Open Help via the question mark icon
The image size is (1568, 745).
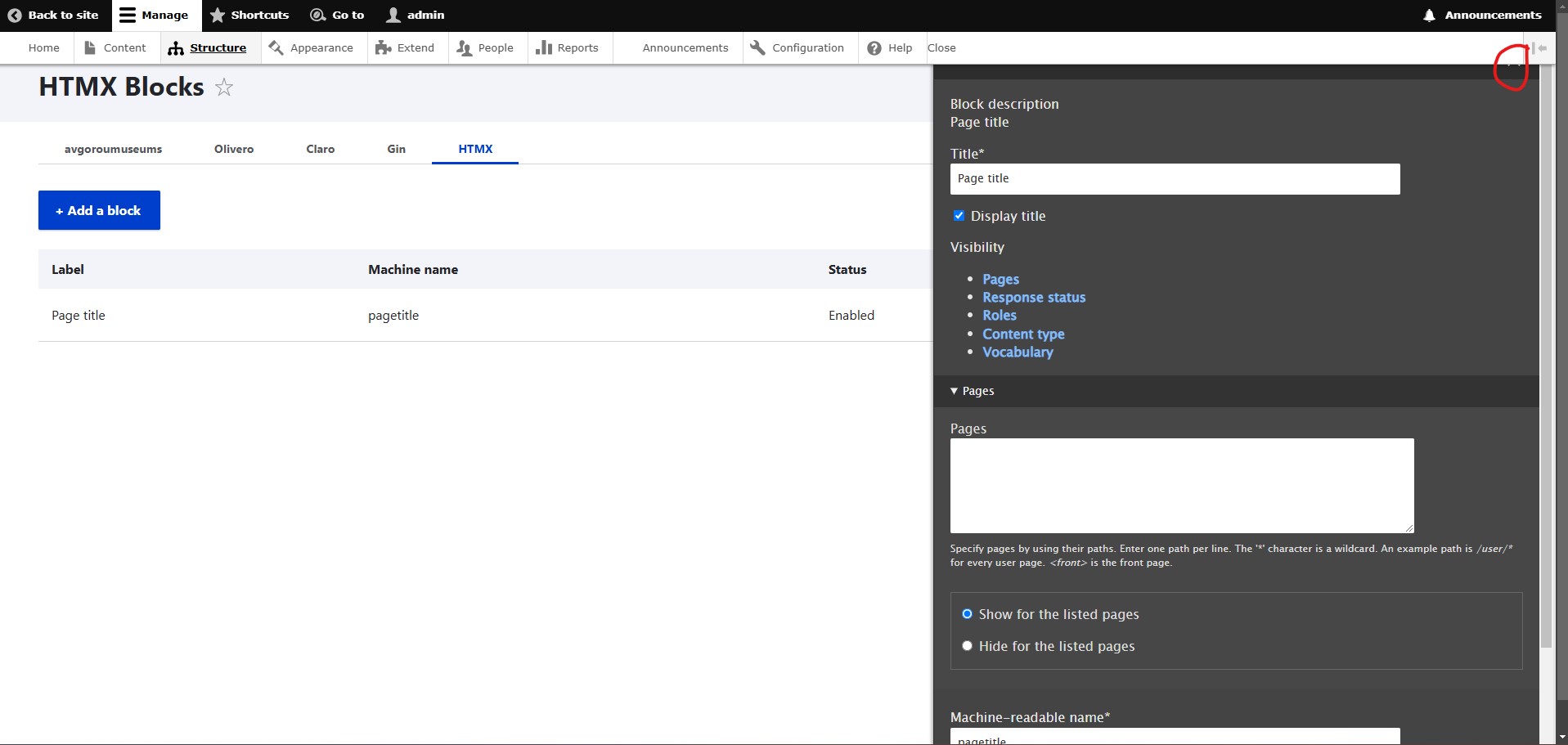pos(874,48)
